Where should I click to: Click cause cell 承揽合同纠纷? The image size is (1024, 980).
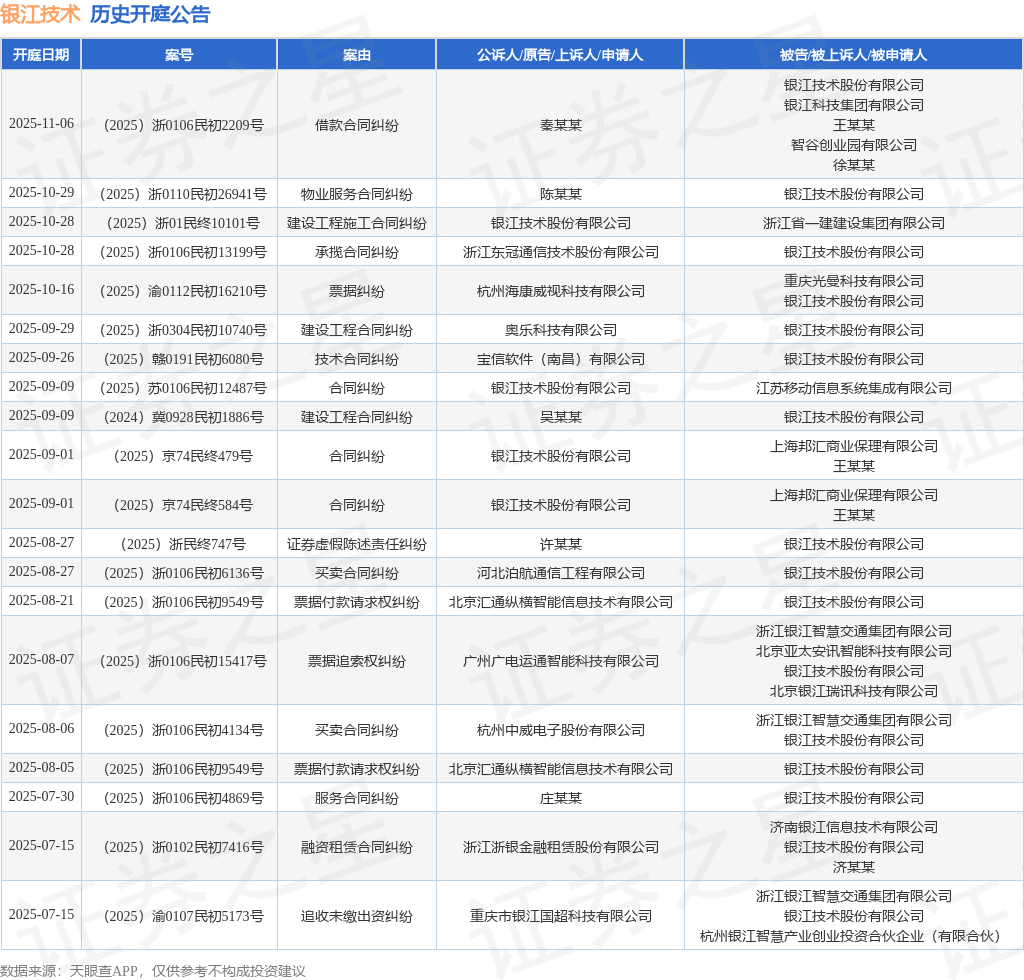[357, 252]
